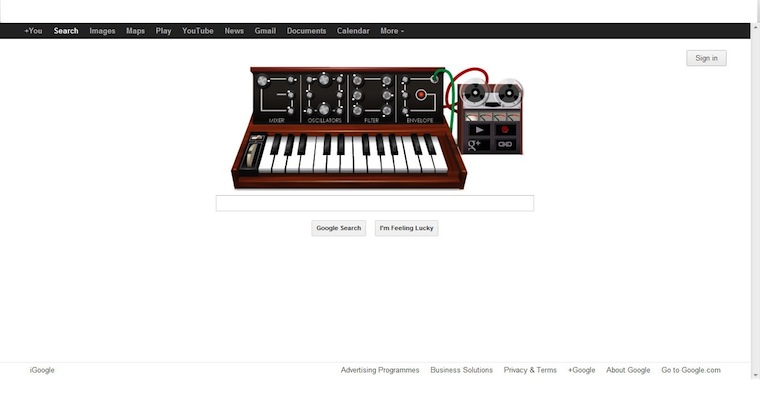This screenshot has height=400, width=760.
Task: Hit the red record button on recorder
Action: coord(505,130)
